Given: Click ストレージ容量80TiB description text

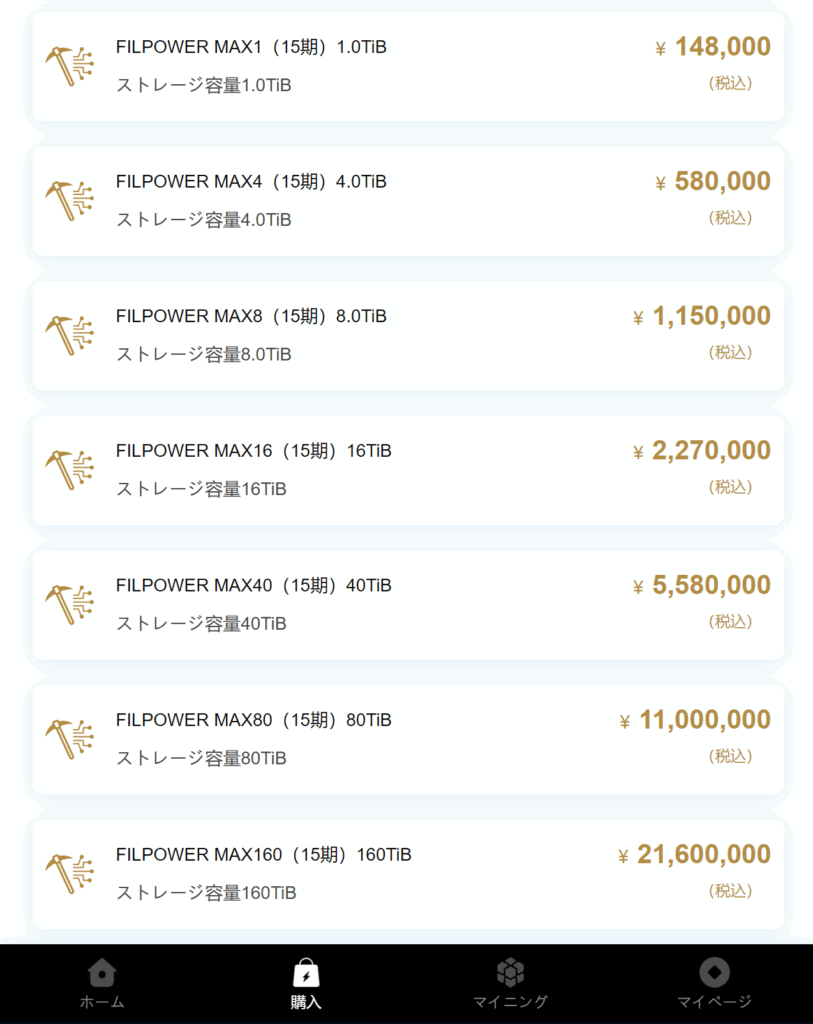Looking at the screenshot, I should [x=201, y=759].
